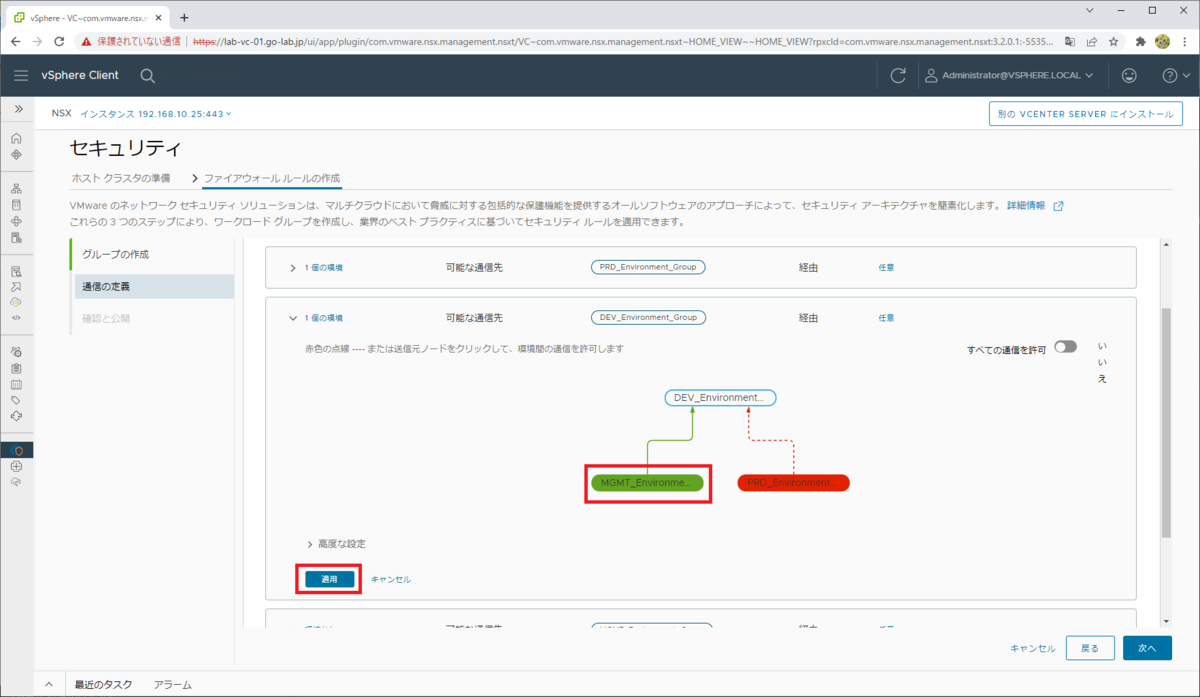This screenshot has height=697, width=1200.
Task: Click red PRD_Environment source node
Action: point(793,482)
